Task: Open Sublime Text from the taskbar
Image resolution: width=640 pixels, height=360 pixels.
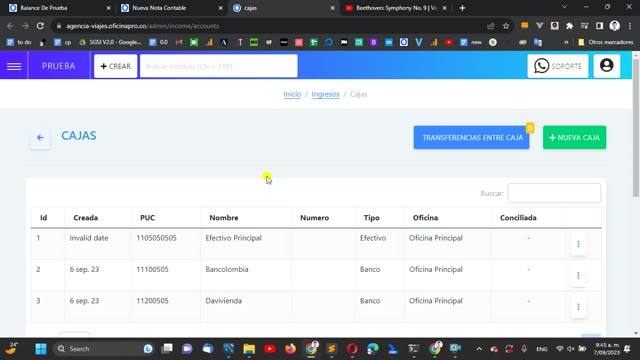Action: [331, 349]
